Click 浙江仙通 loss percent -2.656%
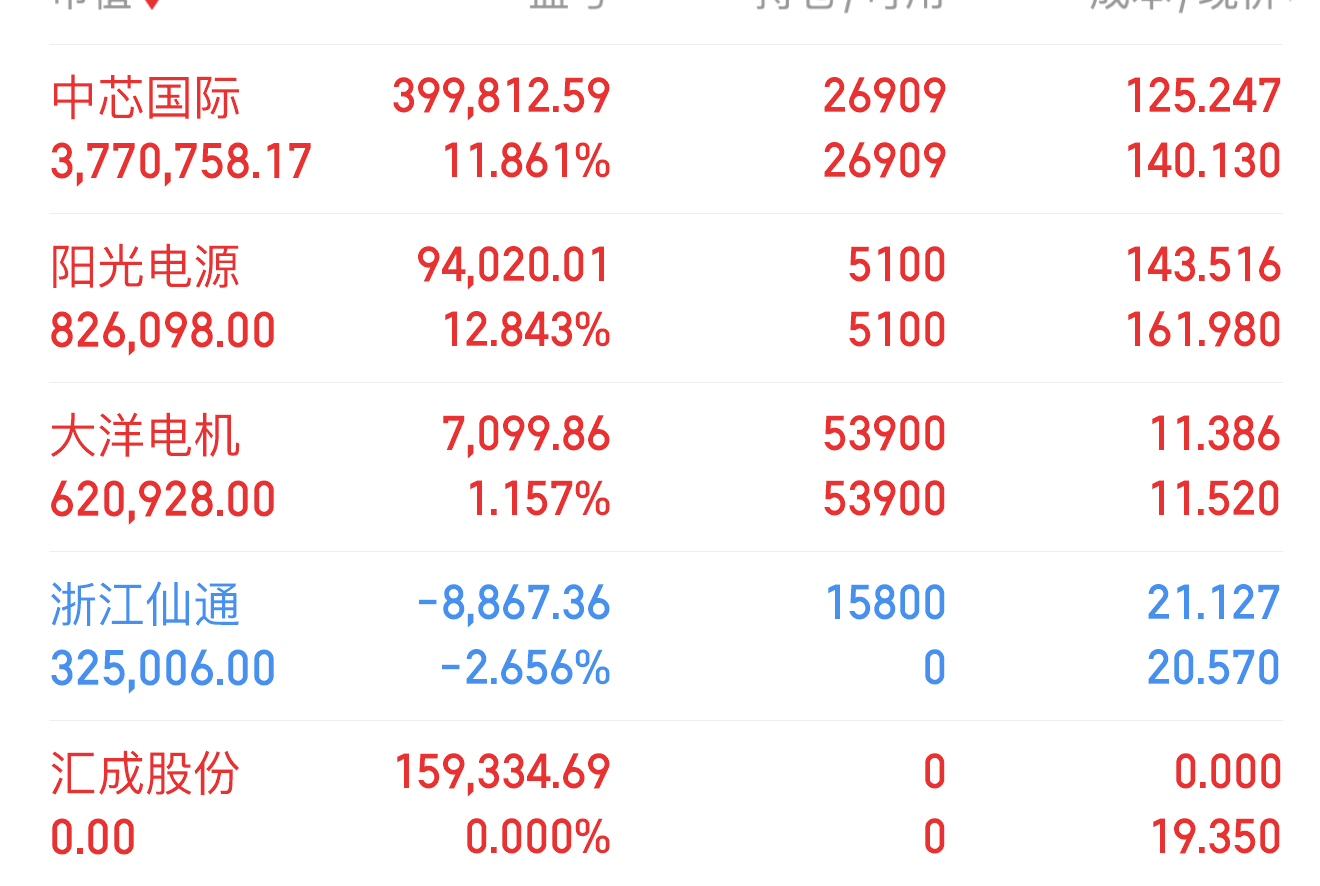 coord(525,668)
